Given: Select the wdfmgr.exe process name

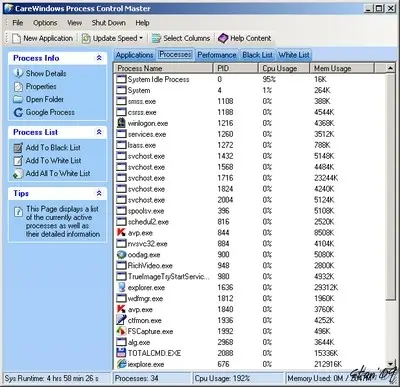Looking at the screenshot, I should (145, 298).
